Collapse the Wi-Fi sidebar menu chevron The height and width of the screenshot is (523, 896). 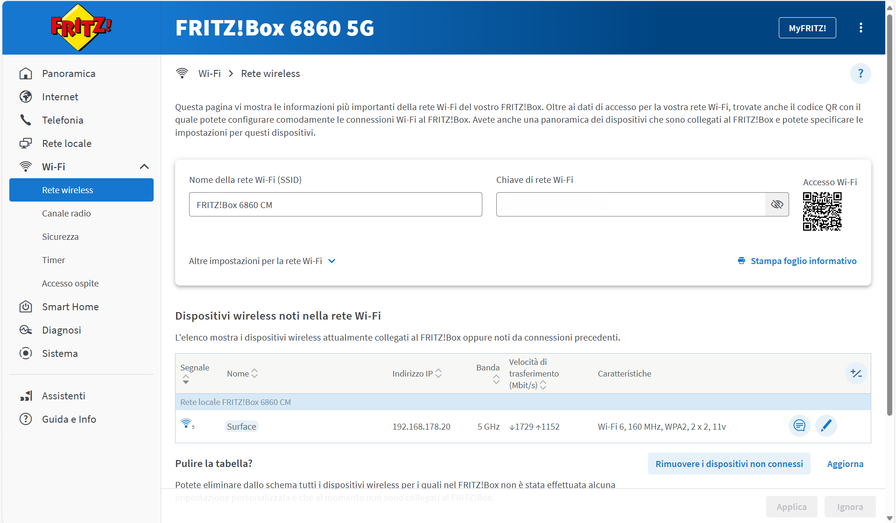point(144,167)
